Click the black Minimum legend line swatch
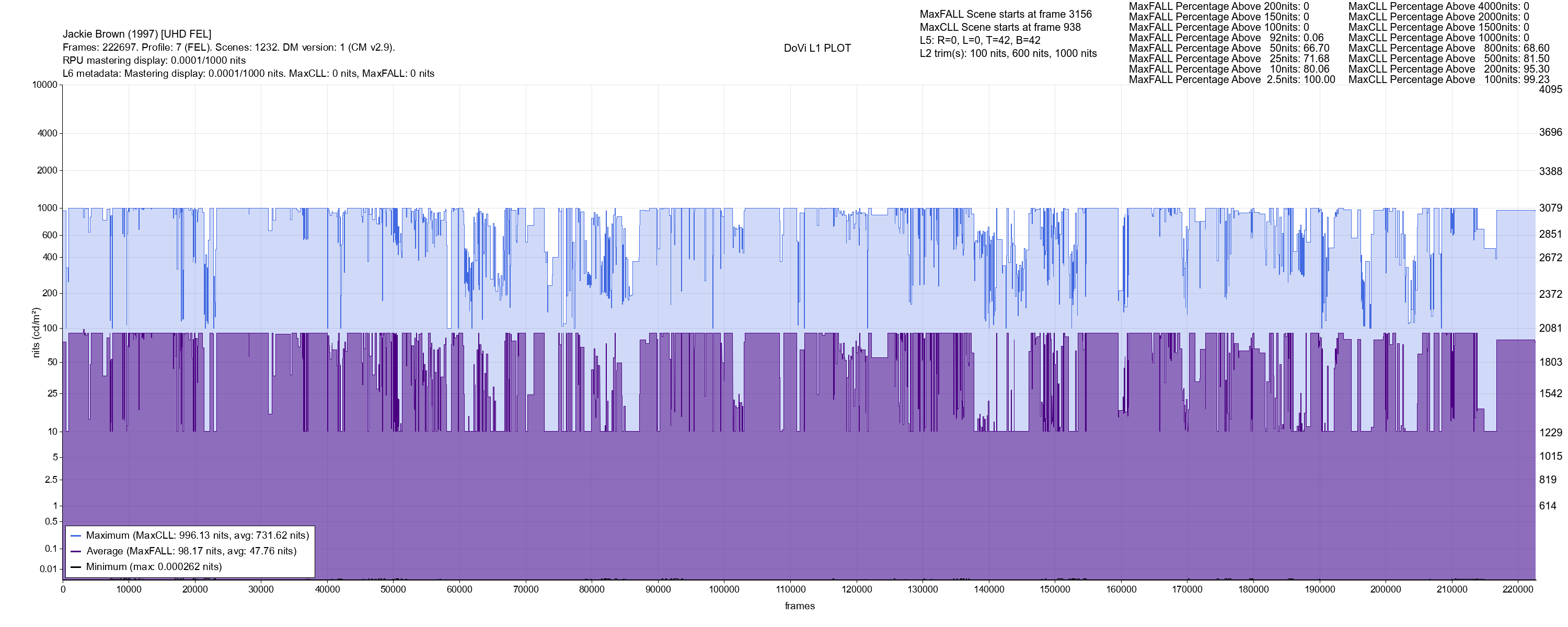Image resolution: width=1568 pixels, height=627 pixels. point(76,567)
